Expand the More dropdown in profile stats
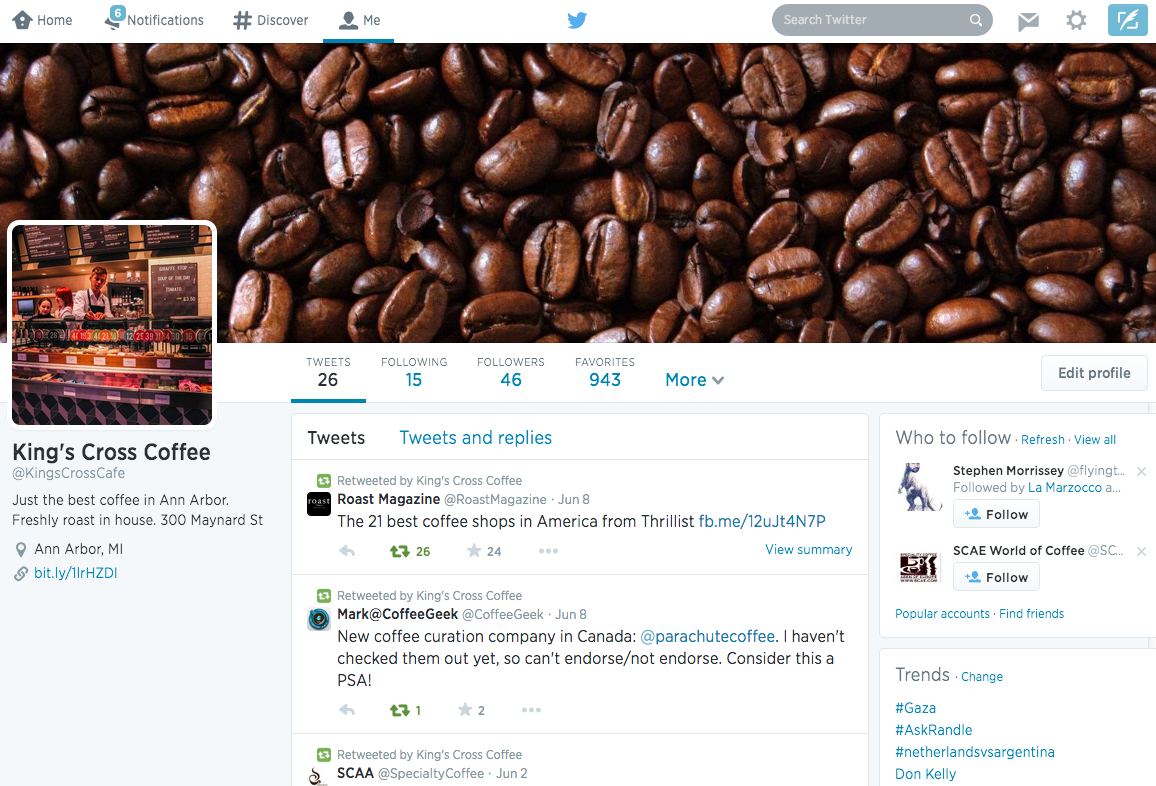Screen dimensions: 1156x786 click(694, 380)
